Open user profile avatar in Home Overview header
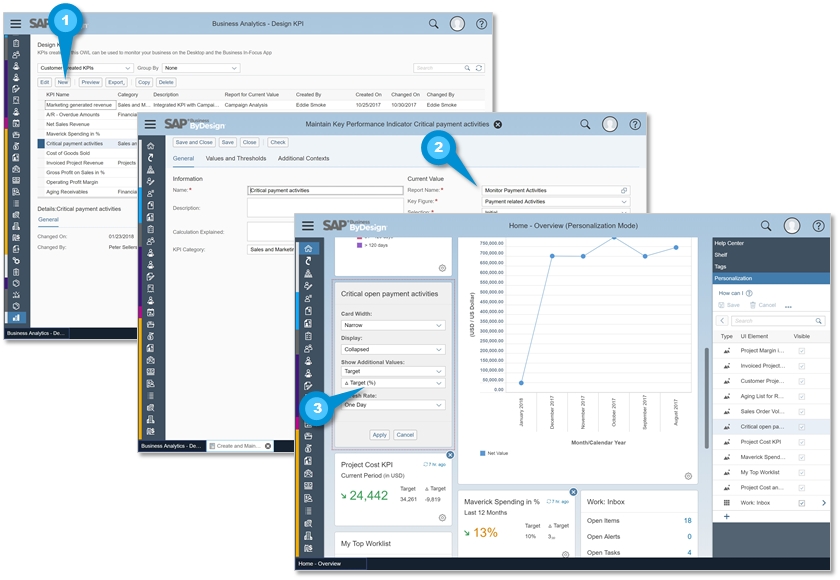 click(x=791, y=225)
